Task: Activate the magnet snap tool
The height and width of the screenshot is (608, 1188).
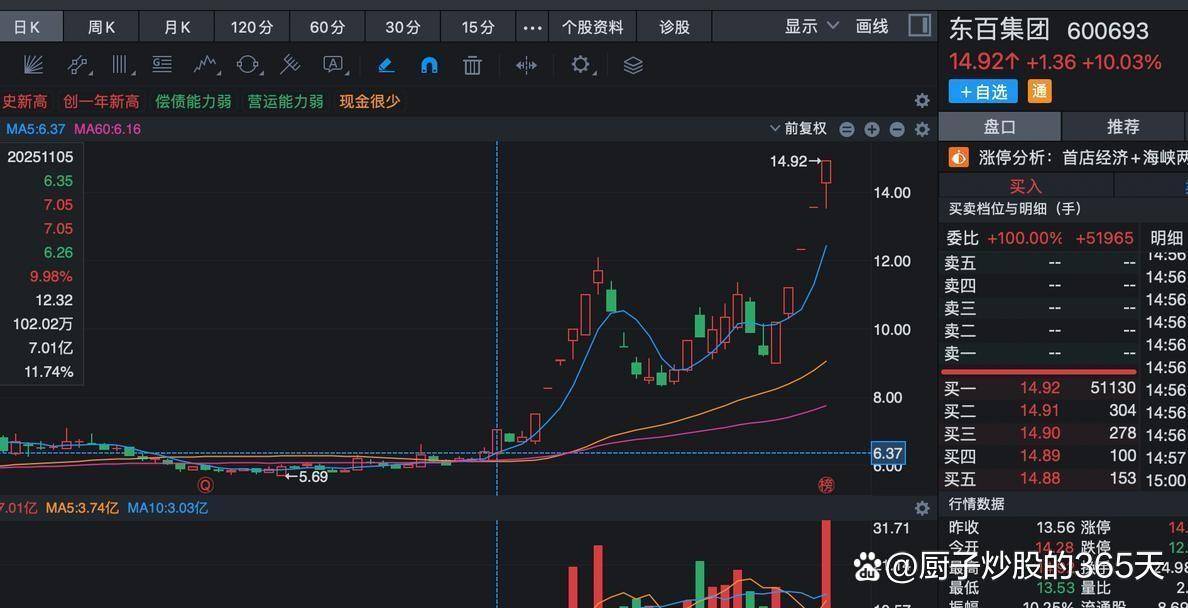Action: tap(428, 64)
